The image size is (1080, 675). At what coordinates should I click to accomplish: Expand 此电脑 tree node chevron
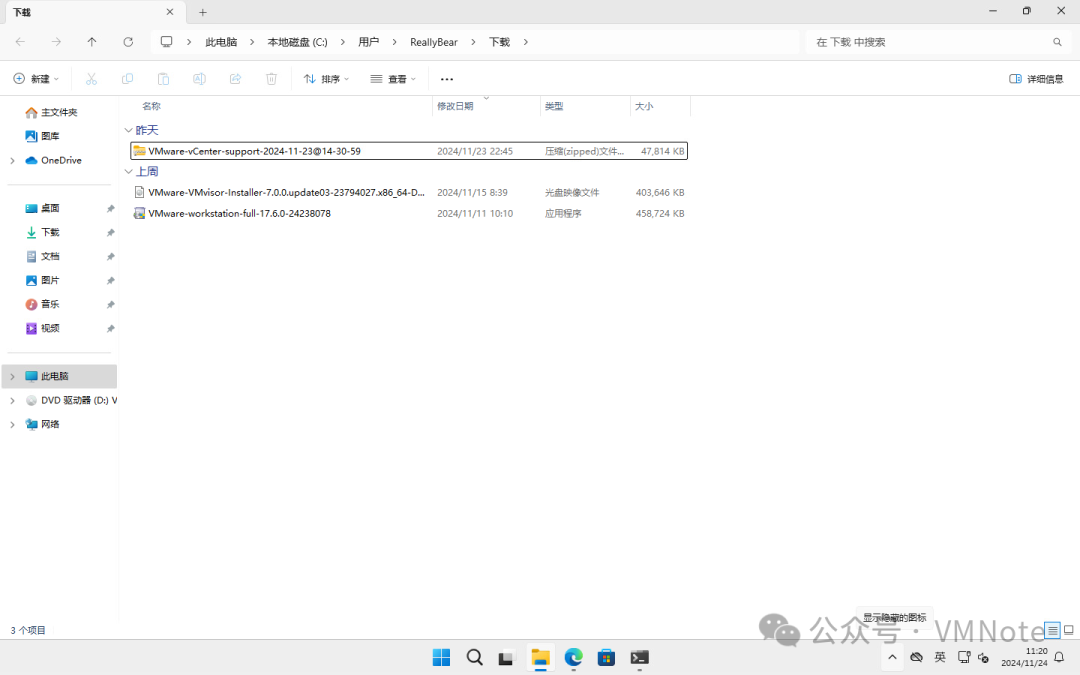tap(12, 377)
